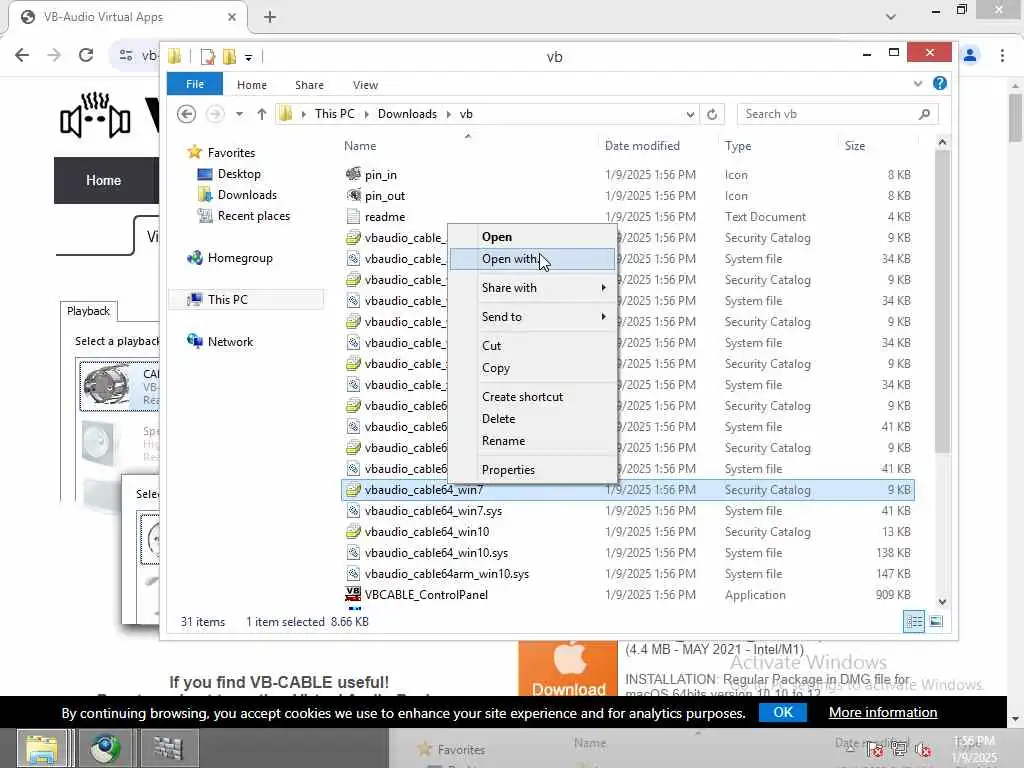The image size is (1024, 768).
Task: Switch to large icons view layout
Action: [936, 622]
